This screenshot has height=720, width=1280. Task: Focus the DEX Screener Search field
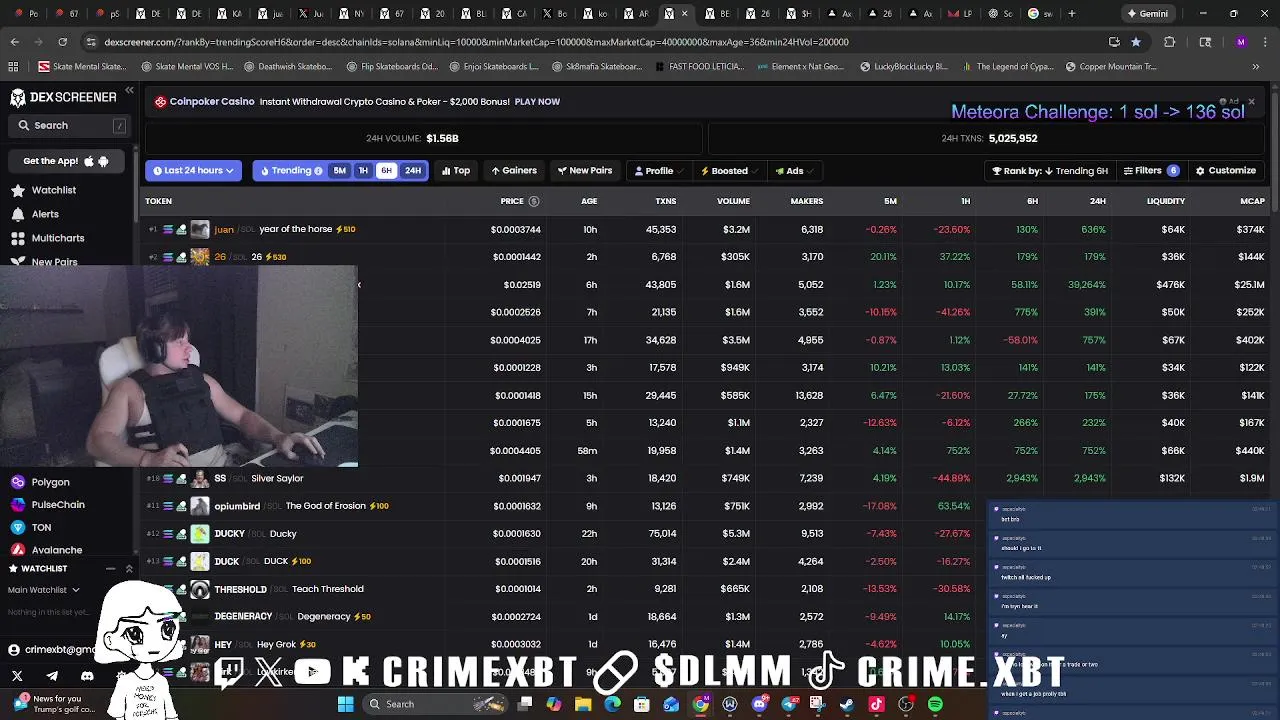coord(70,126)
